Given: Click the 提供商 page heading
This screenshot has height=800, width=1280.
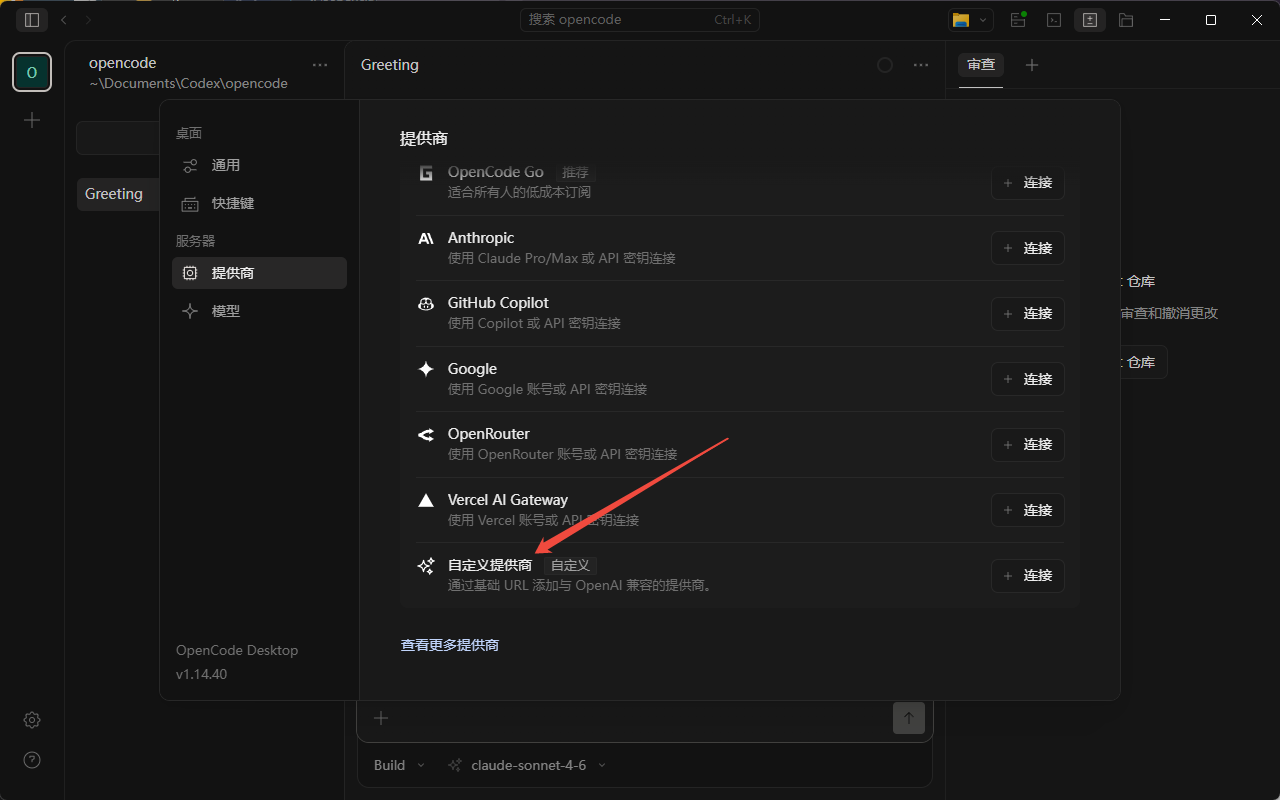Looking at the screenshot, I should click(424, 139).
